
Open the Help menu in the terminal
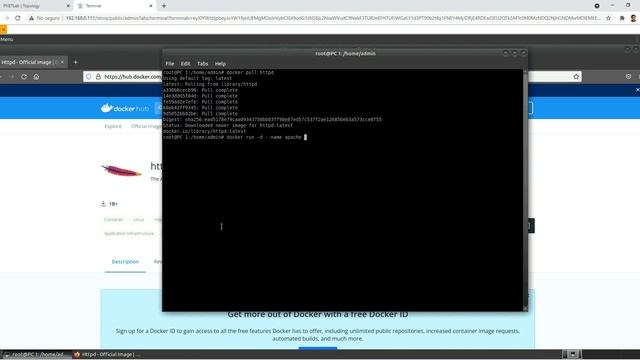(x=220, y=64)
